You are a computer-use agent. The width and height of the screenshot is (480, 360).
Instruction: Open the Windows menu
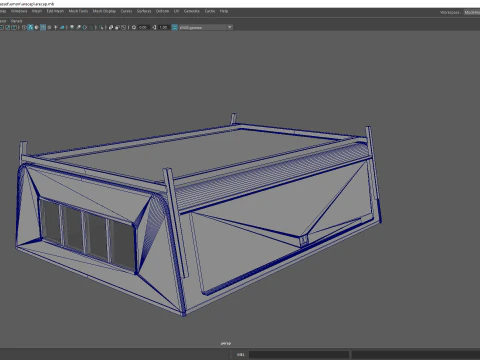pyautogui.click(x=19, y=11)
